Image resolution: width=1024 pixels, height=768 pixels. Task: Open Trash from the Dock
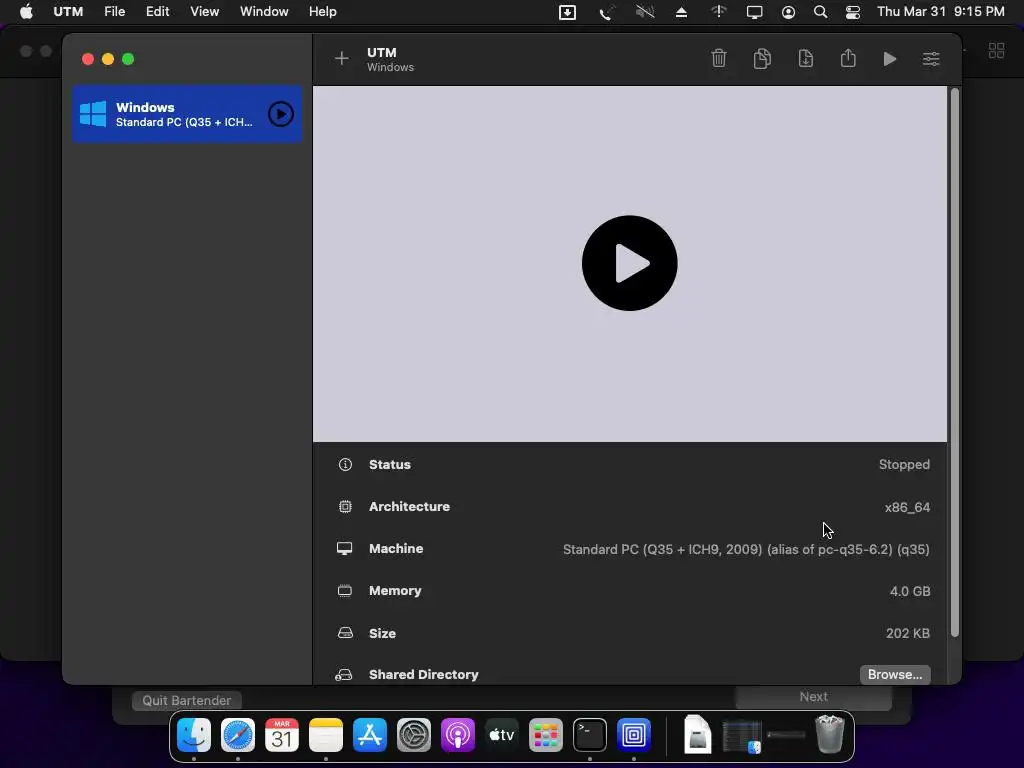[x=830, y=734]
